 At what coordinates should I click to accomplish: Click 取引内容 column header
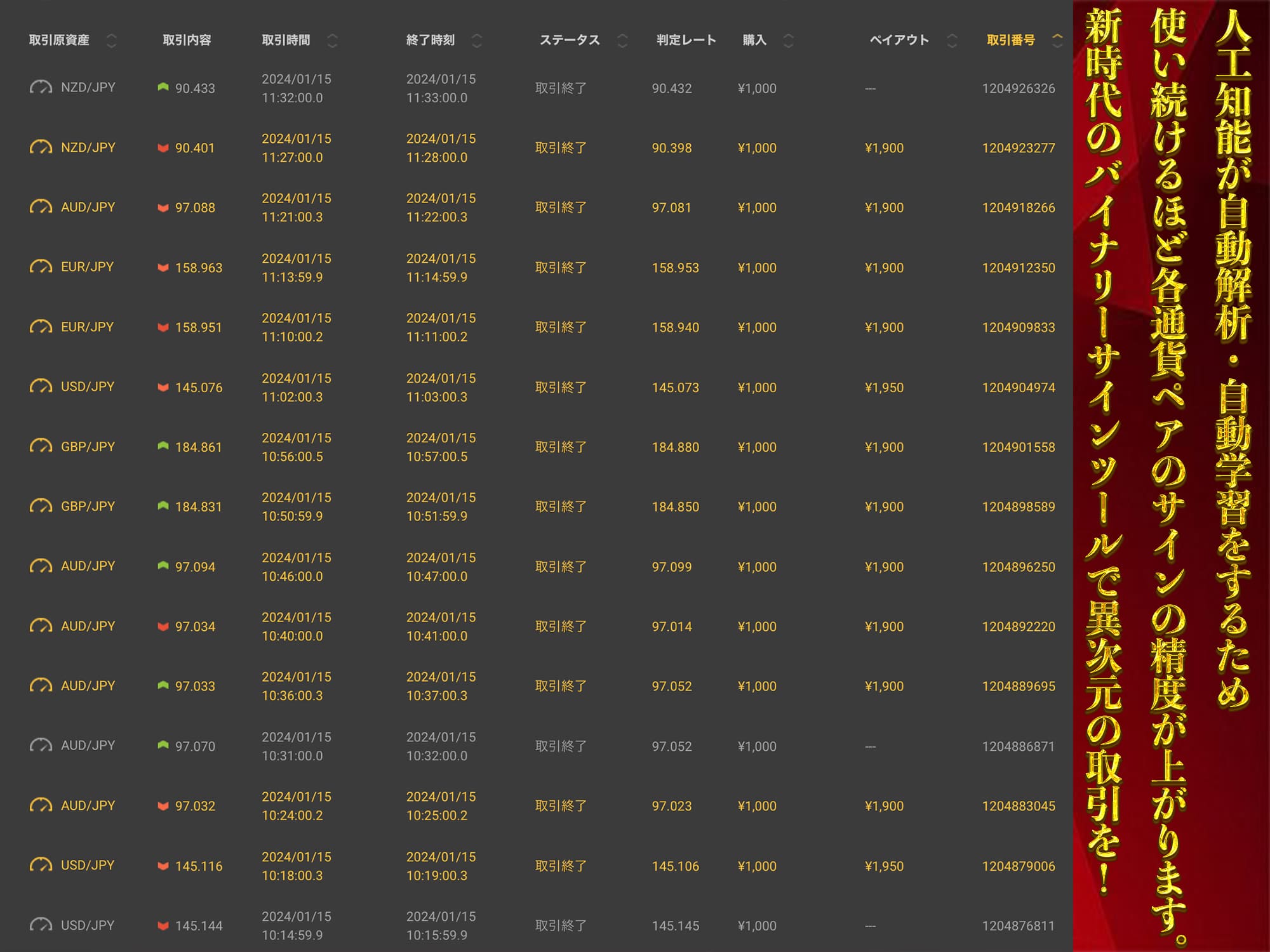tap(187, 40)
